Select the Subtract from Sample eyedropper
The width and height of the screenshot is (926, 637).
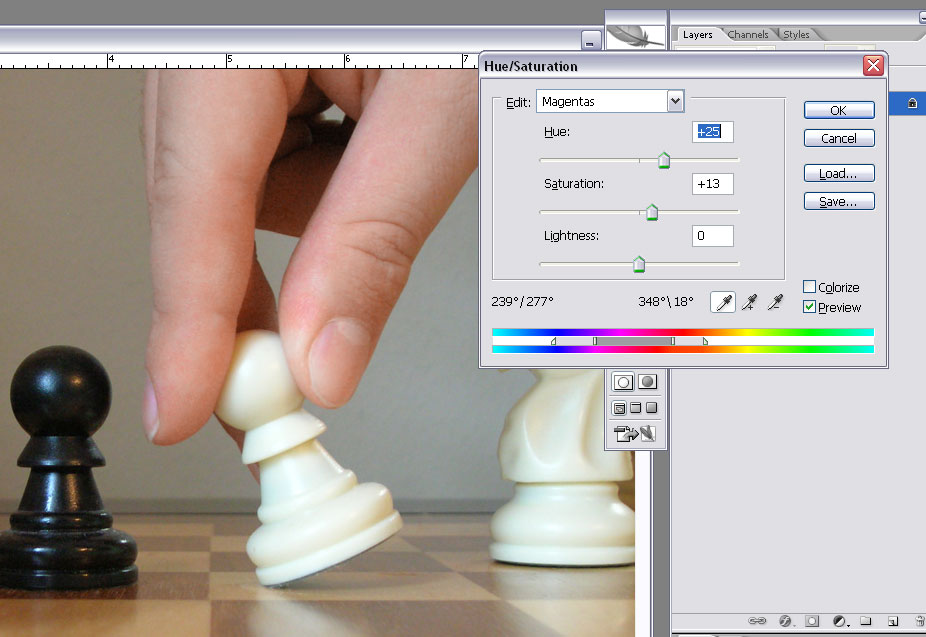point(775,302)
